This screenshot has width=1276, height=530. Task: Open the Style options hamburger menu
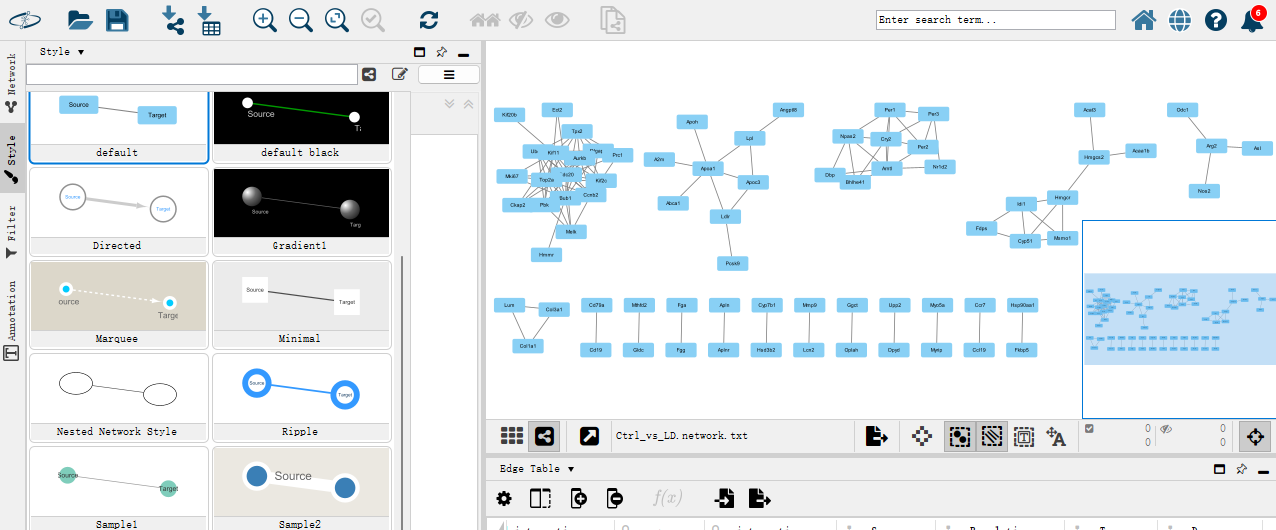(448, 74)
